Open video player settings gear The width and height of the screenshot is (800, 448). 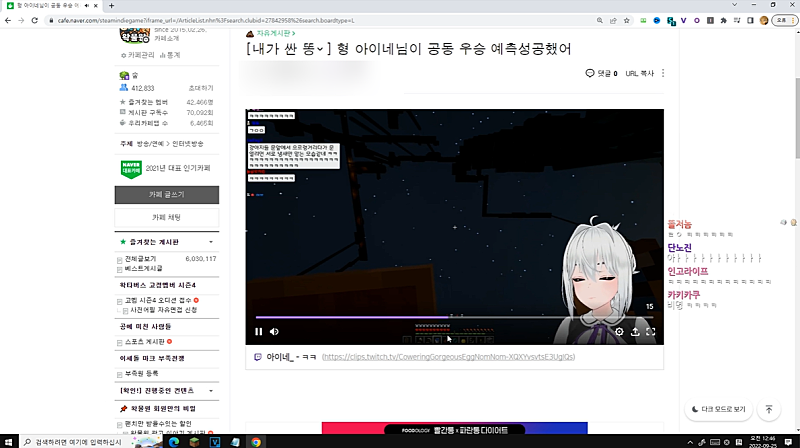pos(619,332)
